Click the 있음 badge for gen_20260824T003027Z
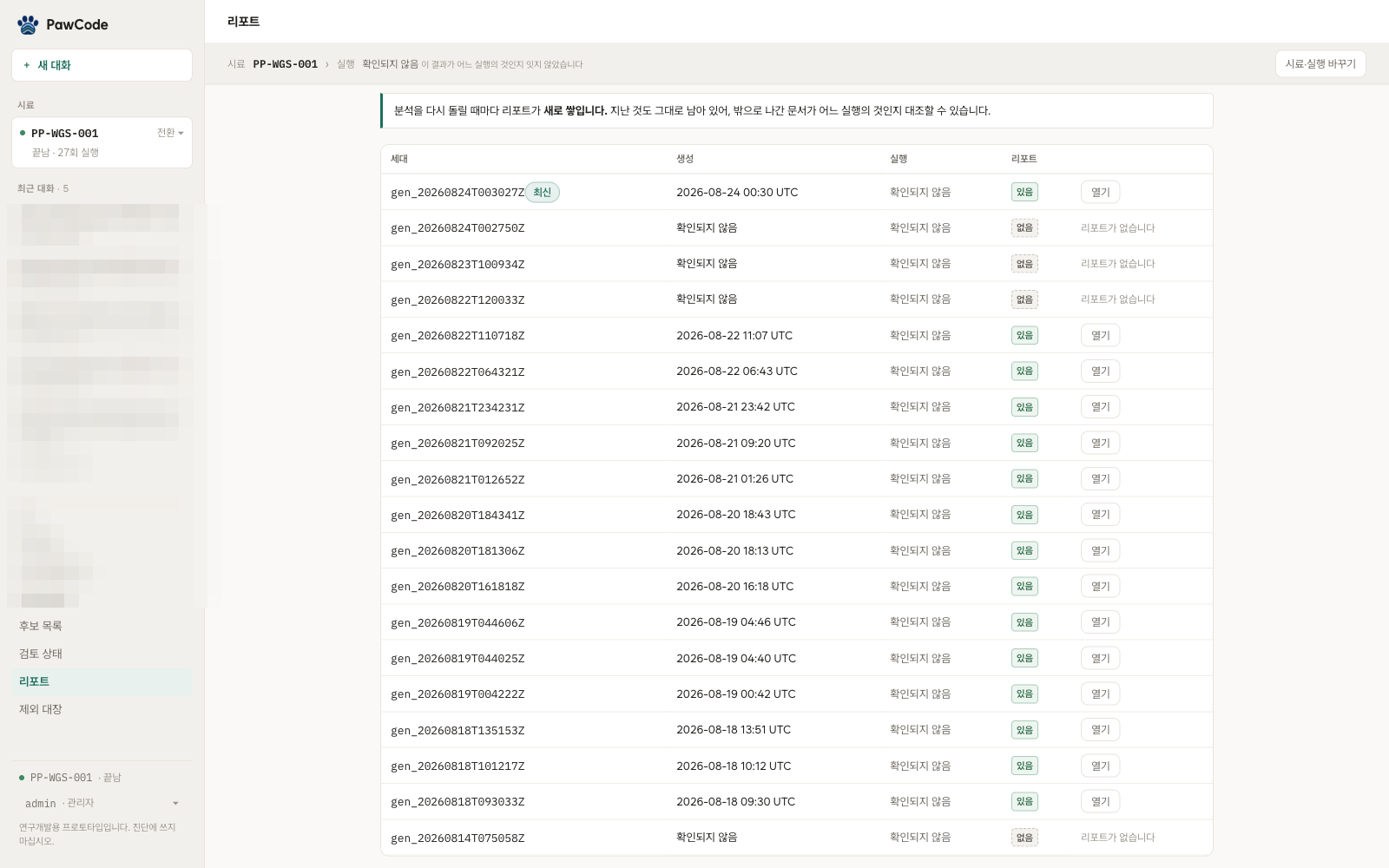The width and height of the screenshot is (1389, 868). coord(1024,193)
